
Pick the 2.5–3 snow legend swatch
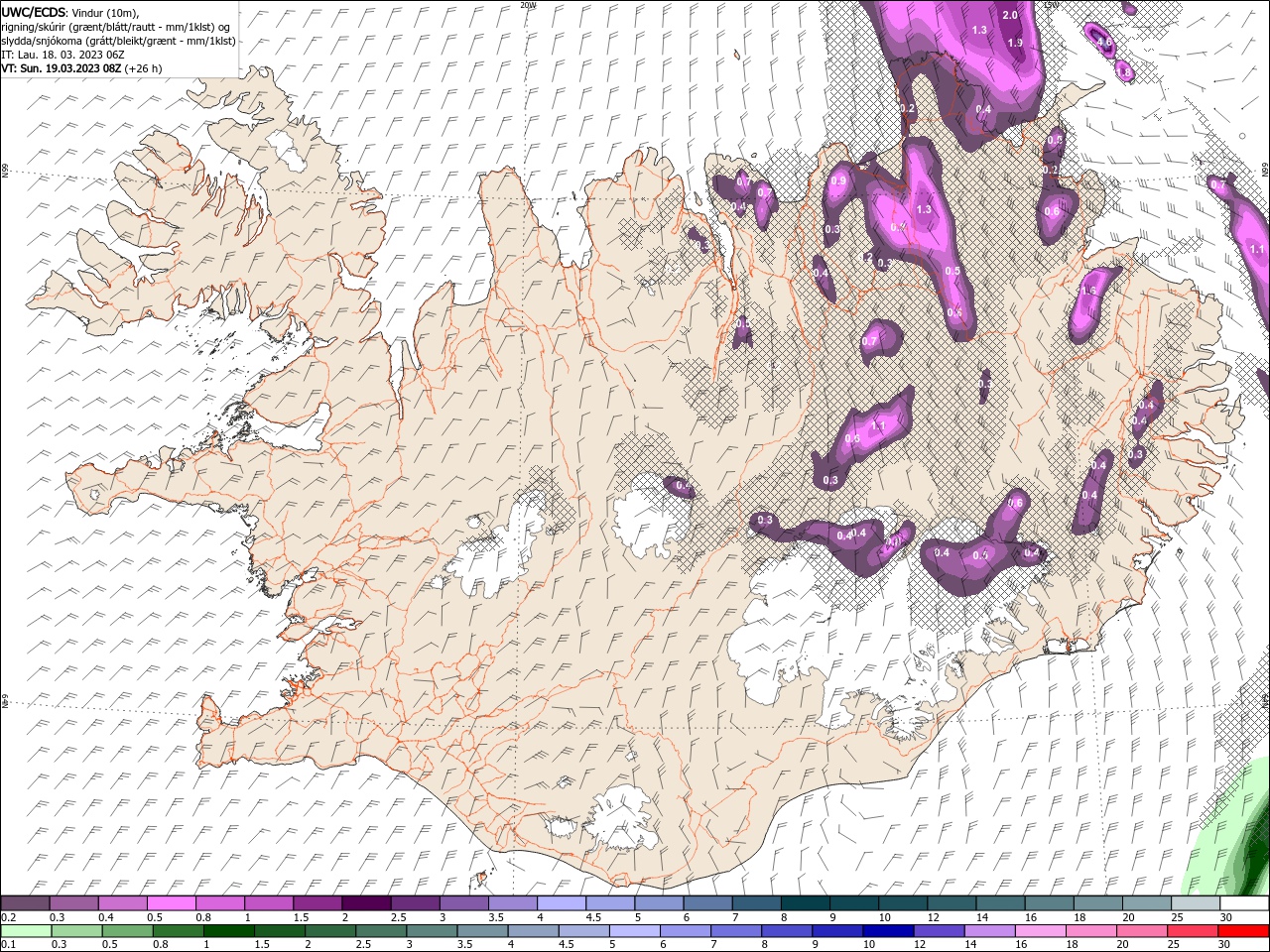[414, 903]
